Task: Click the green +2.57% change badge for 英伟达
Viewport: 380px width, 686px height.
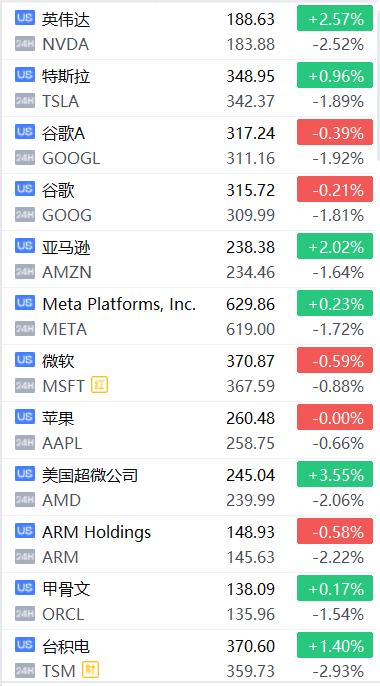Action: (x=335, y=18)
